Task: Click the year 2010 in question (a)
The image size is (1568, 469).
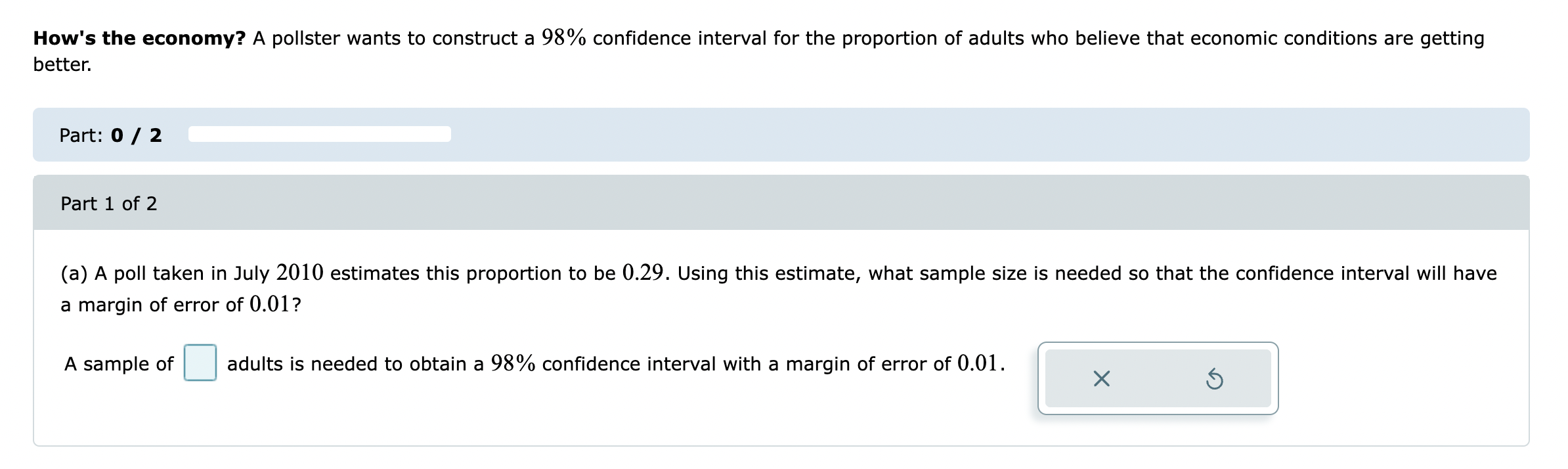Action: 300,273
